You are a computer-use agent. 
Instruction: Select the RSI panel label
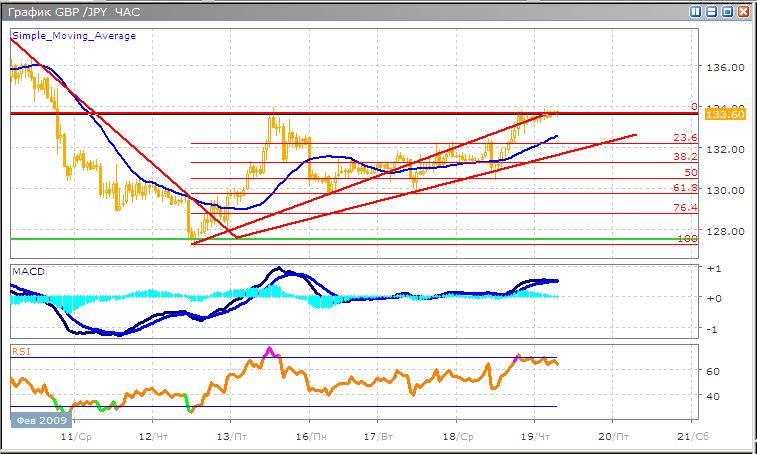tap(22, 351)
